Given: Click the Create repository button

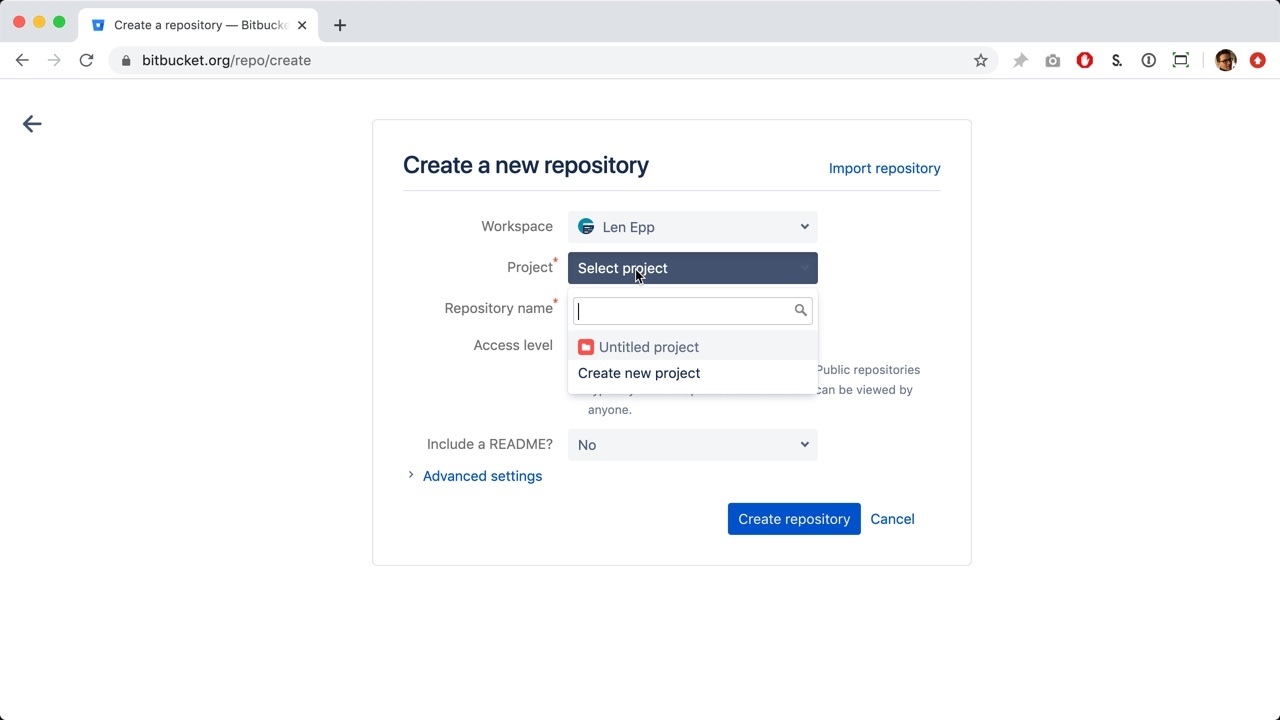Looking at the screenshot, I should pos(793,519).
